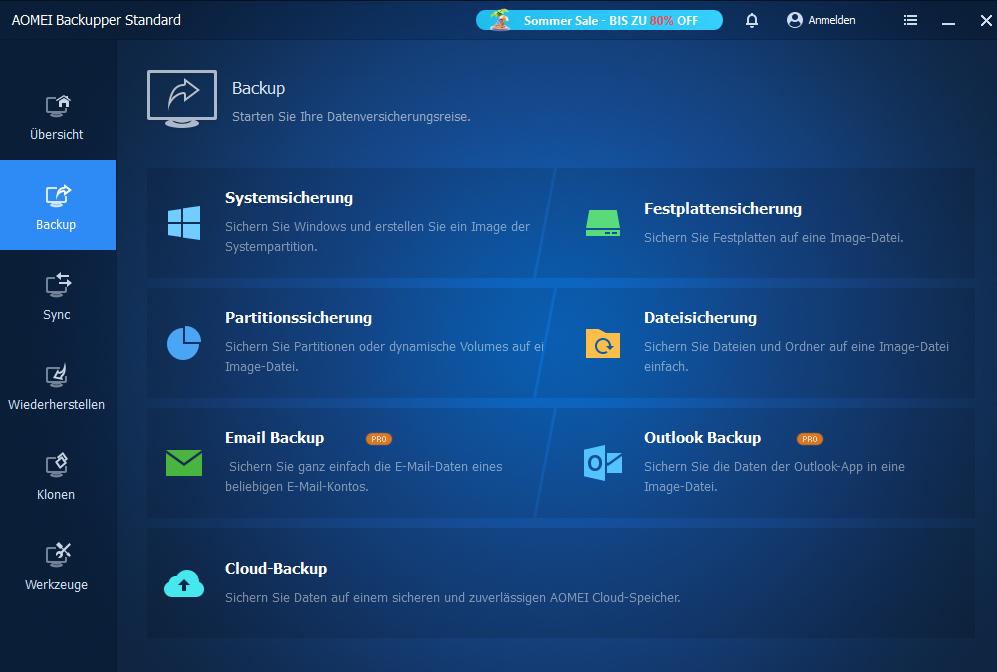This screenshot has width=997, height=672.
Task: Select the Backup sidebar icon
Action: [58, 196]
